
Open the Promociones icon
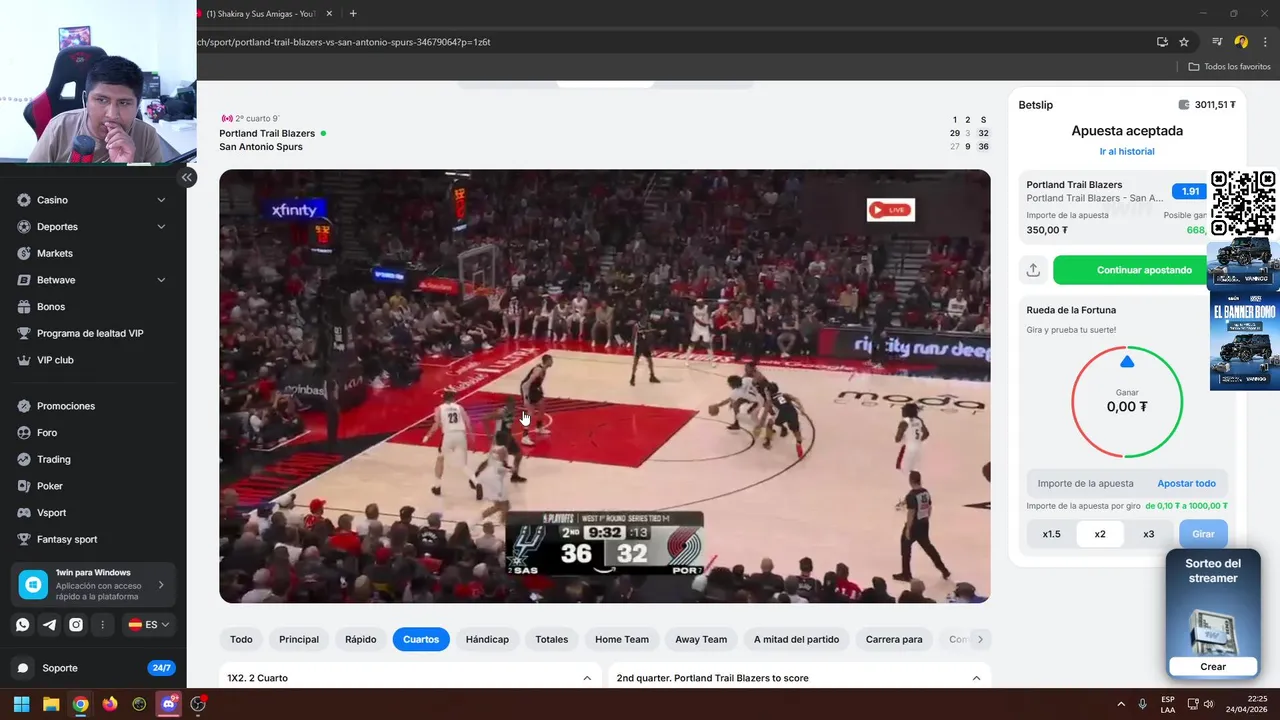click(x=24, y=406)
